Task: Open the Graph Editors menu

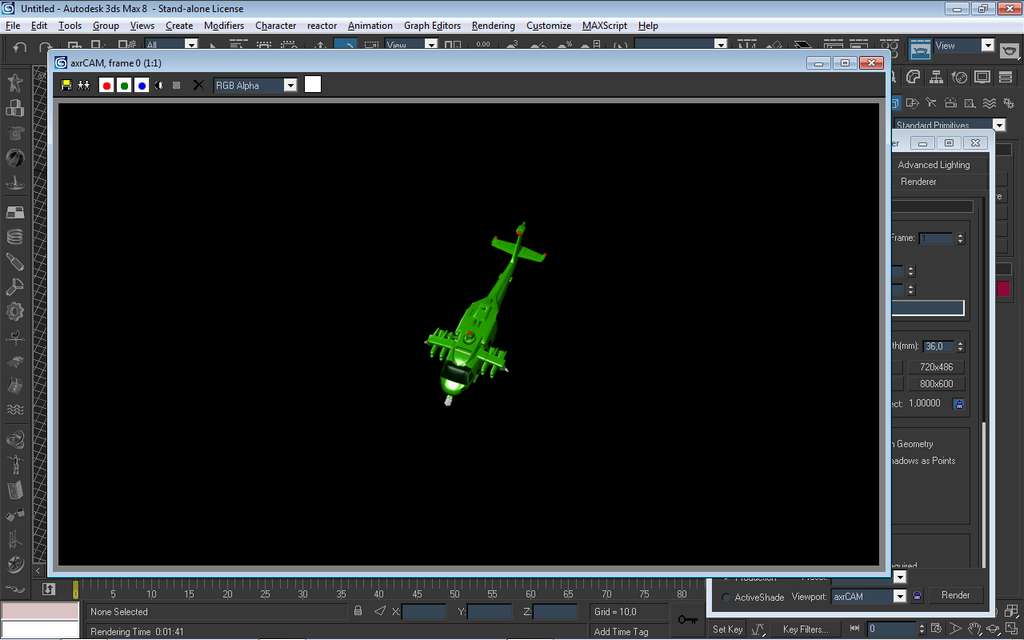Action: coord(432,25)
